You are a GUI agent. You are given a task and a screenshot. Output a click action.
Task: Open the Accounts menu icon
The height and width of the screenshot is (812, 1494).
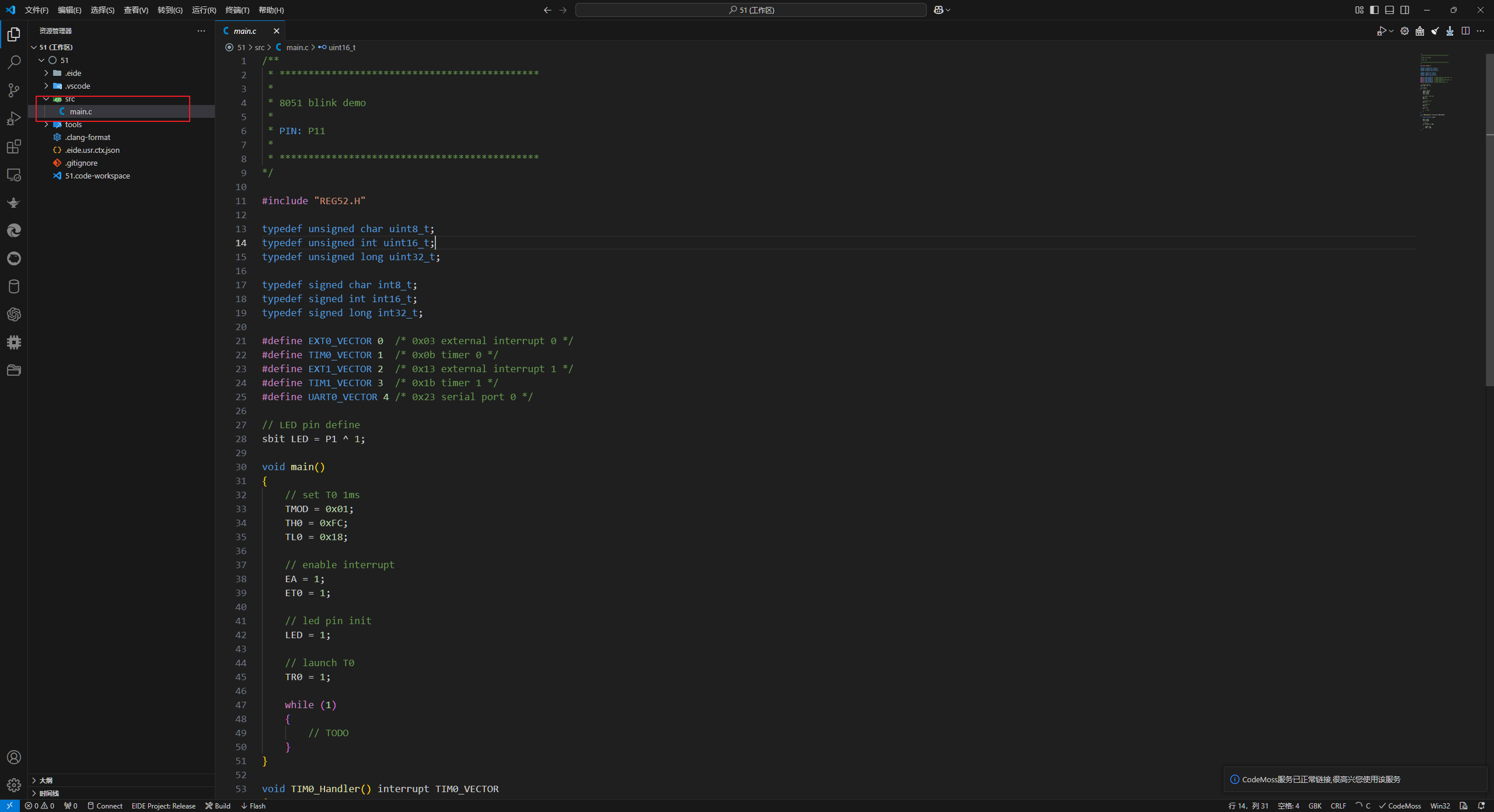pos(14,757)
